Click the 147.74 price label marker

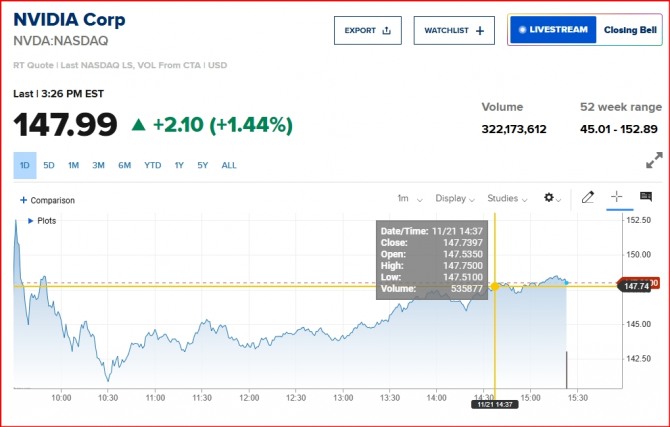(636, 286)
